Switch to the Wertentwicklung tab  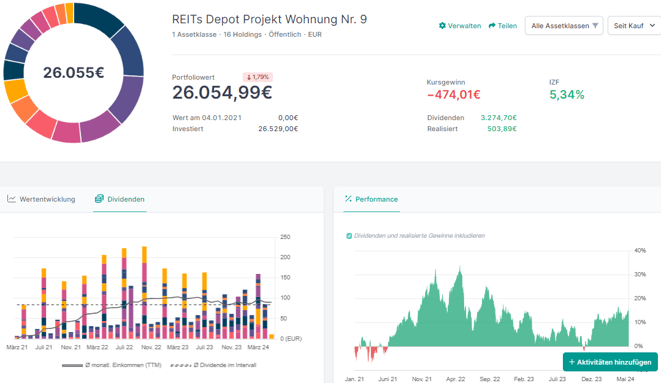click(41, 199)
